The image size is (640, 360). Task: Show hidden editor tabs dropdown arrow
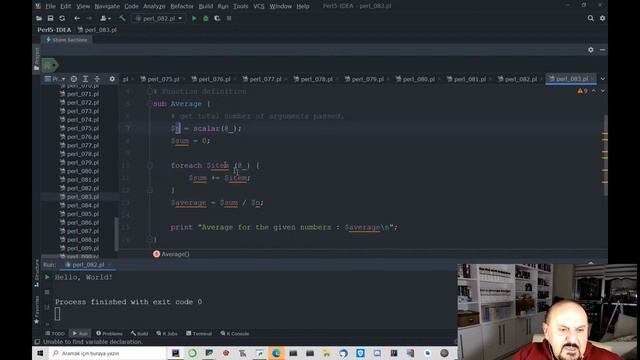click(x=602, y=79)
